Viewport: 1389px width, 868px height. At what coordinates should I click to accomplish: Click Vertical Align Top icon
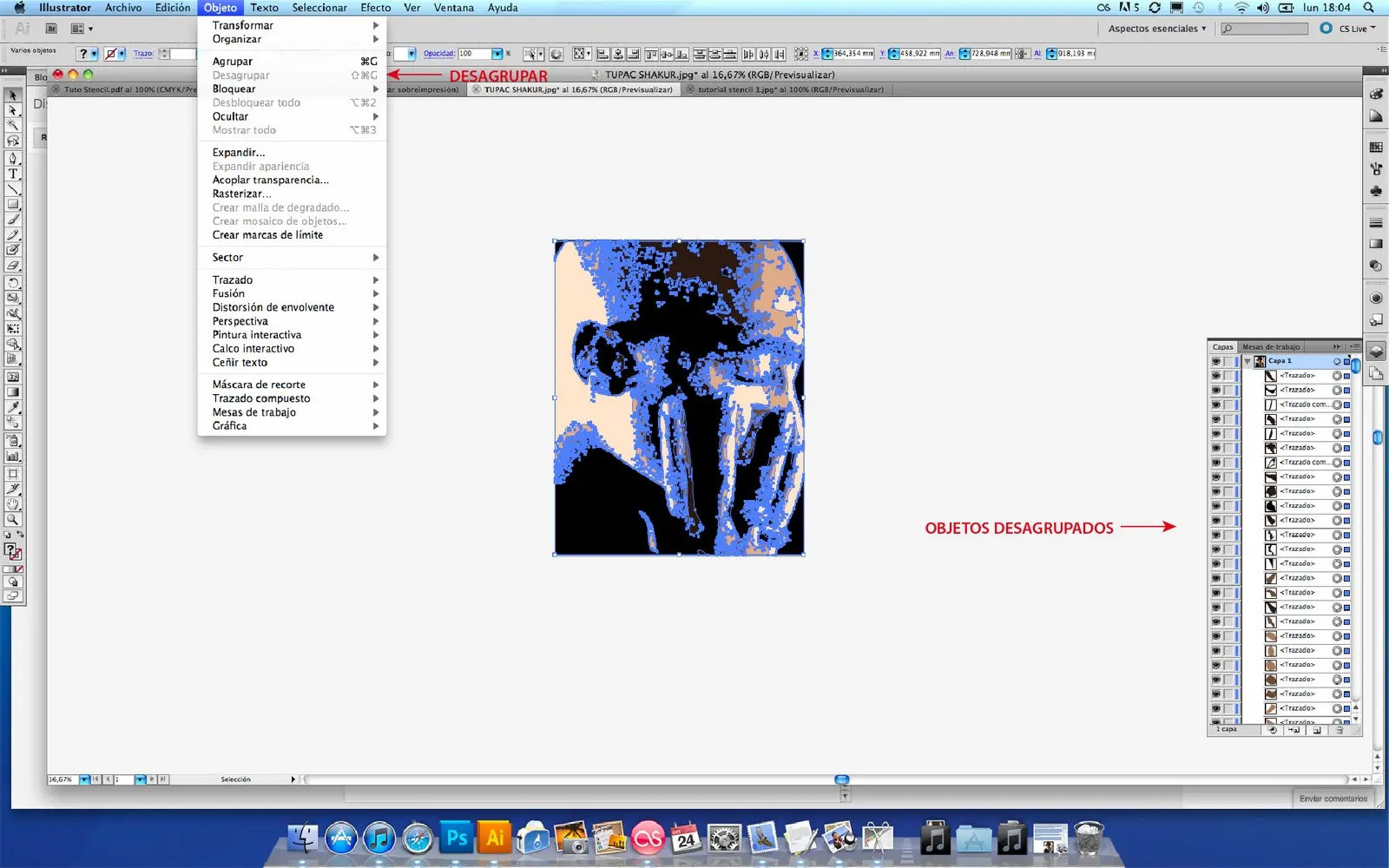click(x=651, y=54)
